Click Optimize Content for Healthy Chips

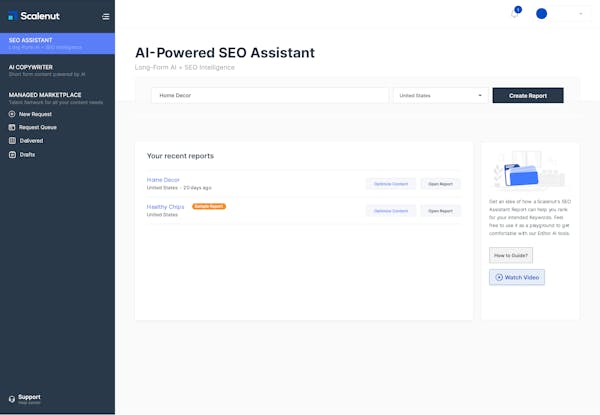click(x=391, y=211)
